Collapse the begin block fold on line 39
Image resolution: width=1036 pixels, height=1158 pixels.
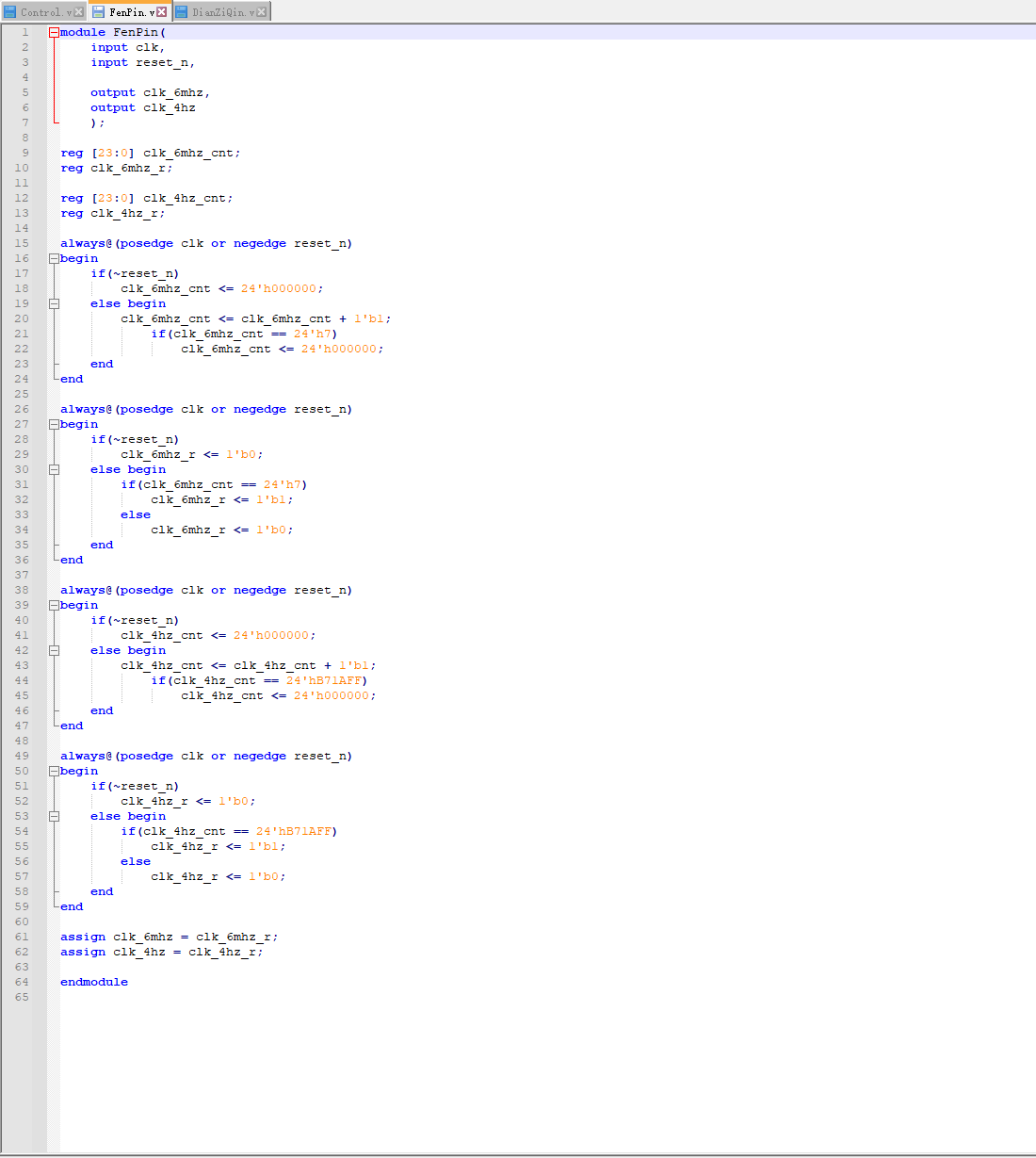click(x=54, y=605)
